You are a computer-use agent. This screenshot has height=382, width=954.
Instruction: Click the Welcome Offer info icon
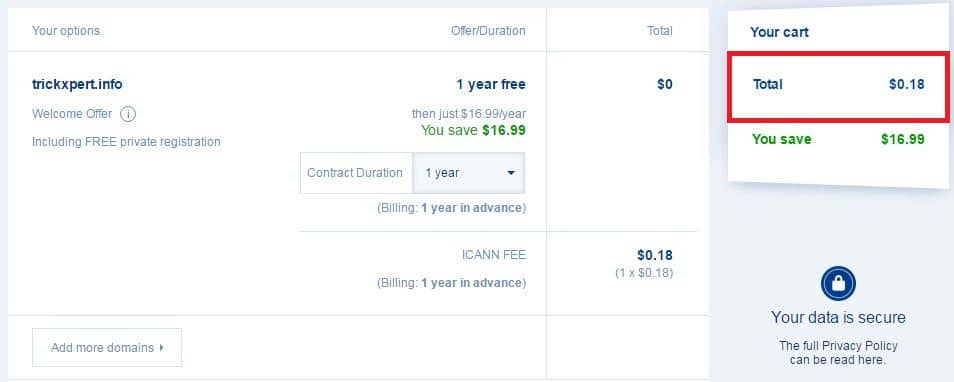tap(128, 114)
